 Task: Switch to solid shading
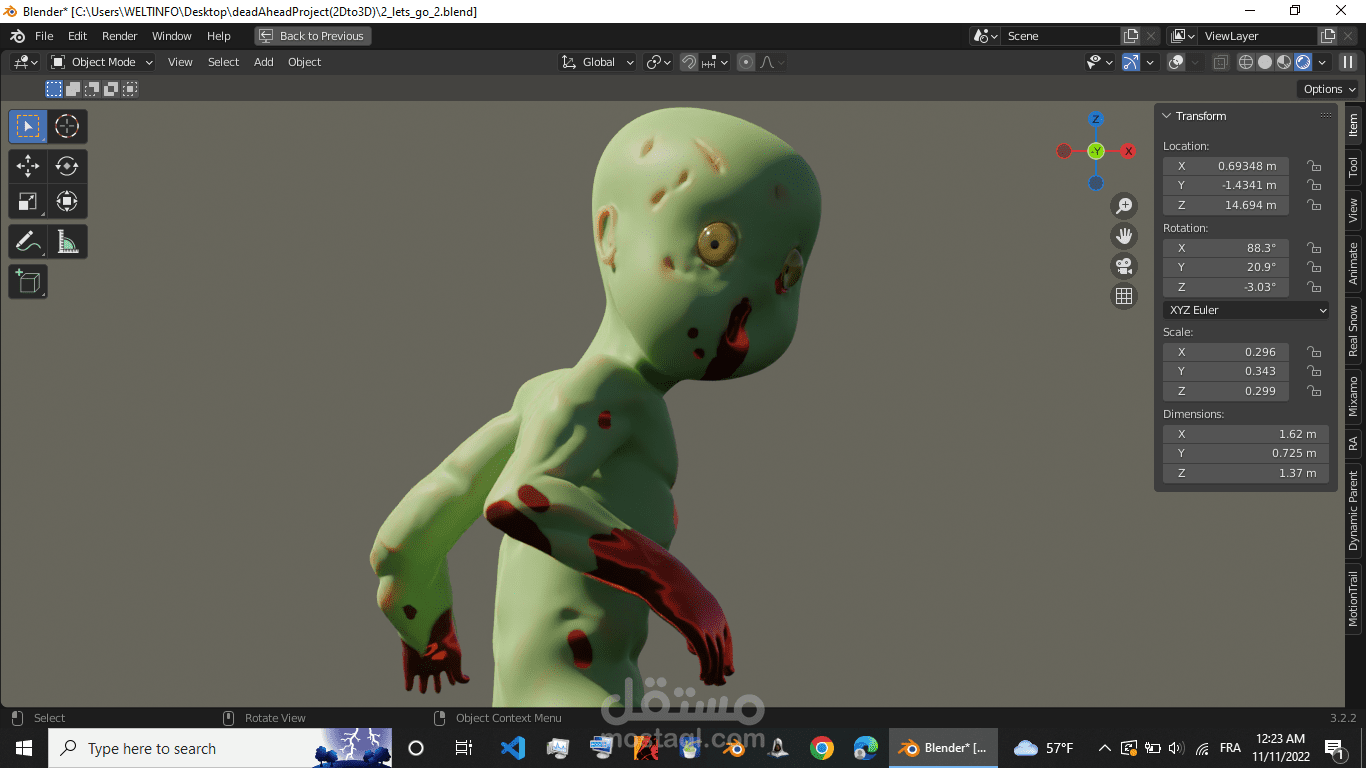tap(1265, 62)
